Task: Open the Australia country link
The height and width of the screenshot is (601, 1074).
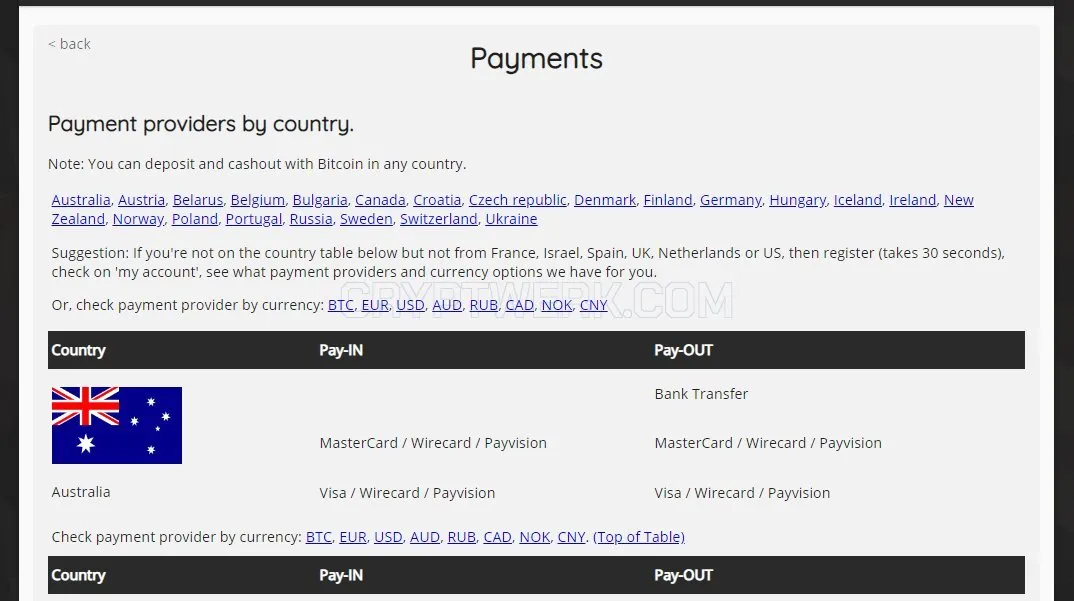Action: [81, 200]
